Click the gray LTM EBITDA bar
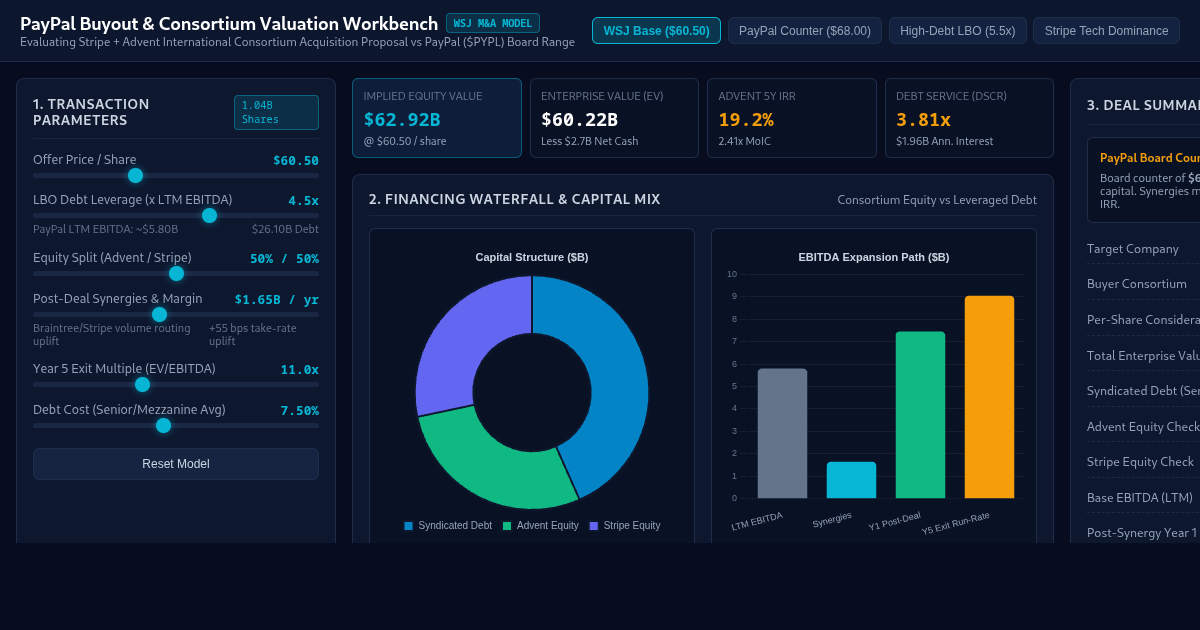This screenshot has height=630, width=1200. point(782,434)
